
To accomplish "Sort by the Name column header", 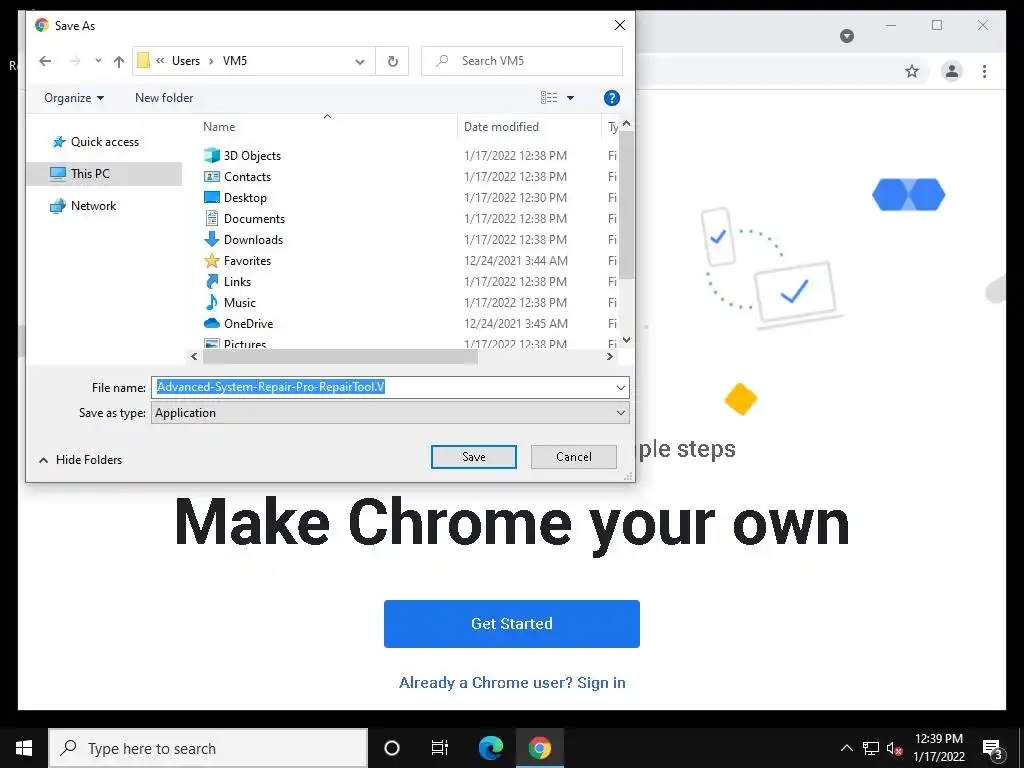I will 219,127.
